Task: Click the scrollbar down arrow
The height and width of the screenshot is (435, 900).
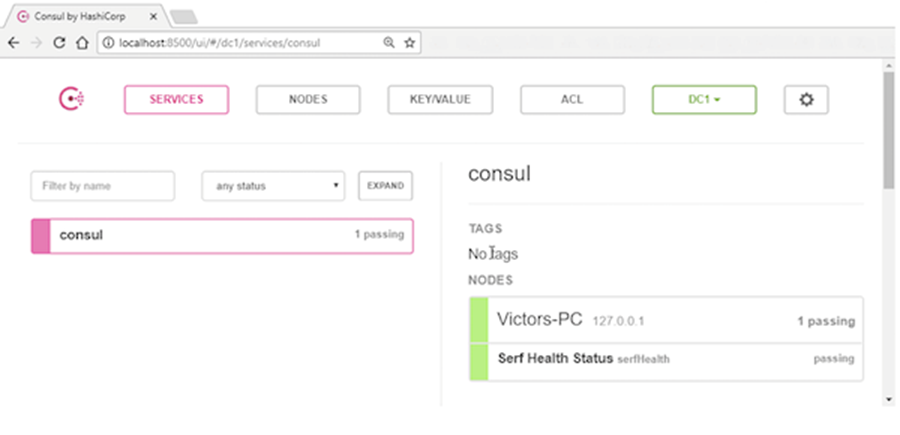Action: (889, 399)
